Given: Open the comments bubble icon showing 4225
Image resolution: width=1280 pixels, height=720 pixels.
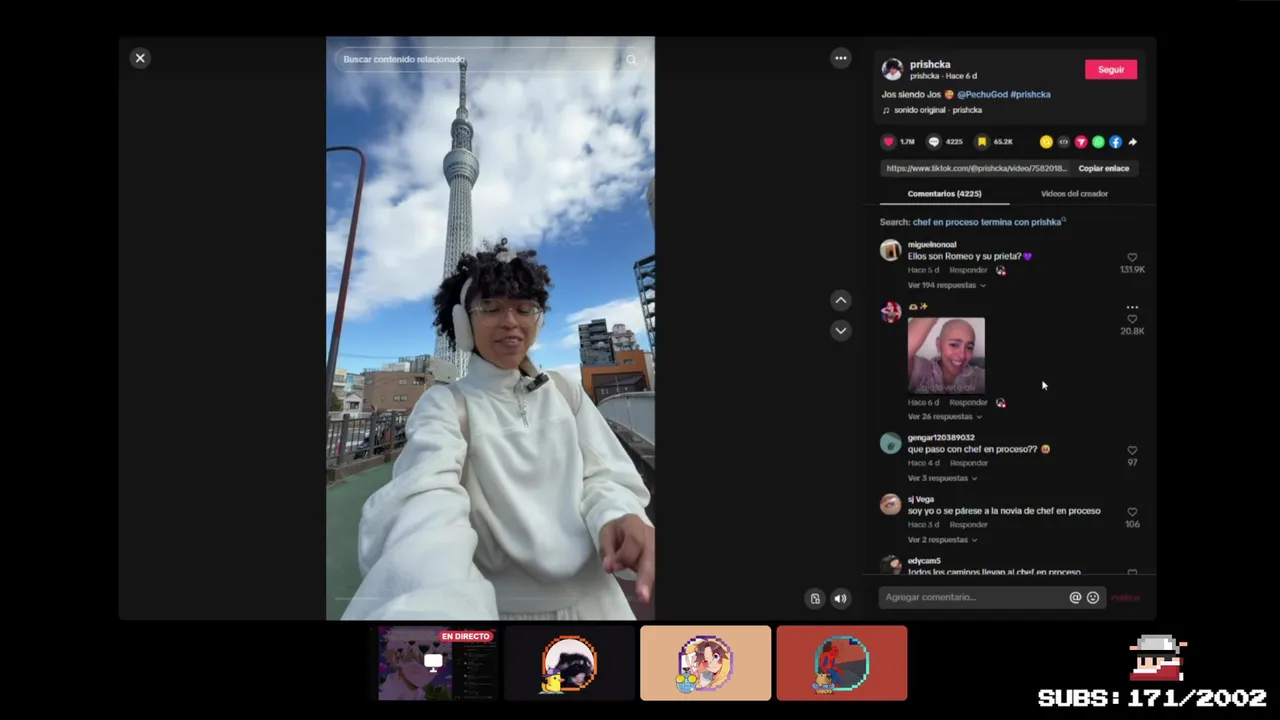Looking at the screenshot, I should [x=934, y=142].
